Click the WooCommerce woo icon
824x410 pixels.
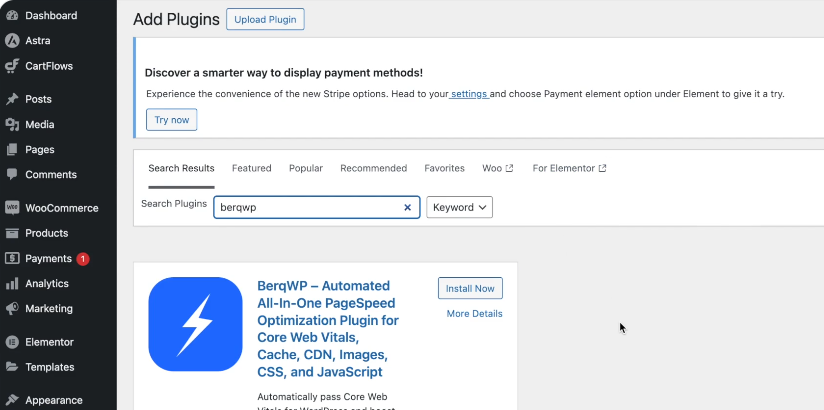coord(12,208)
